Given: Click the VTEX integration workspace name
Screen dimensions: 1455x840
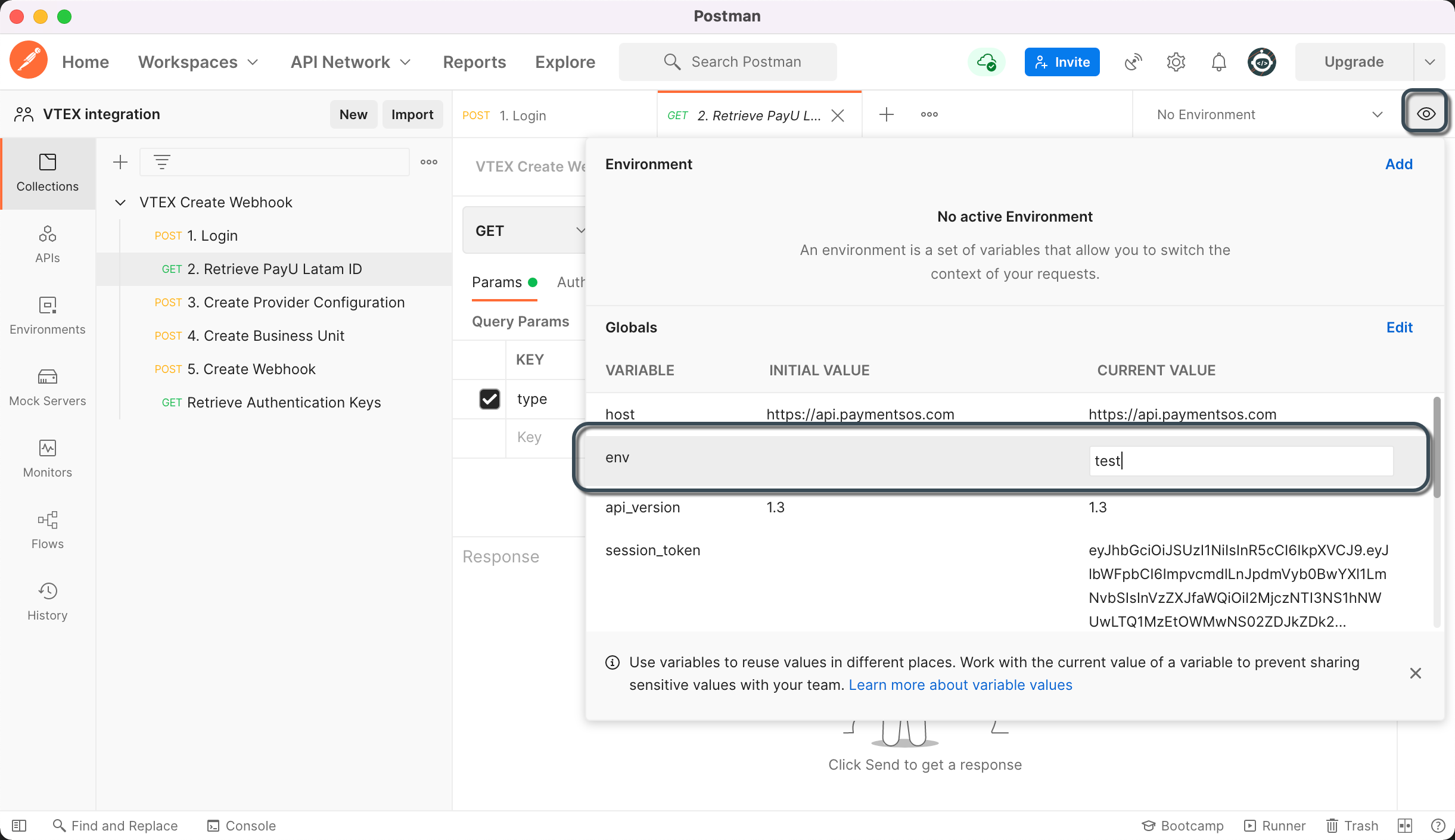Looking at the screenshot, I should click(101, 114).
